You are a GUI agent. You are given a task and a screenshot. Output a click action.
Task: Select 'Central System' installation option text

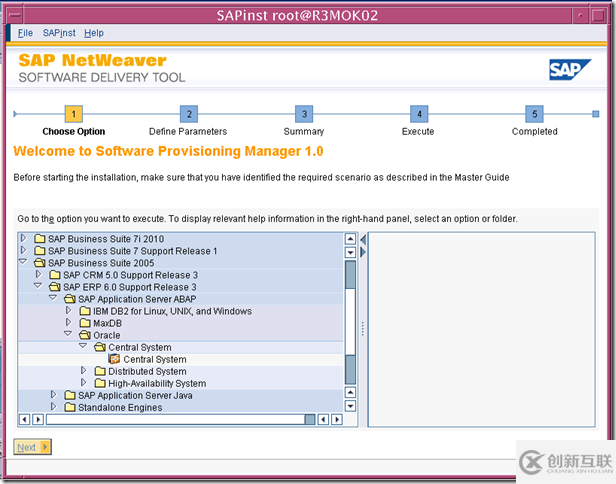tap(155, 359)
